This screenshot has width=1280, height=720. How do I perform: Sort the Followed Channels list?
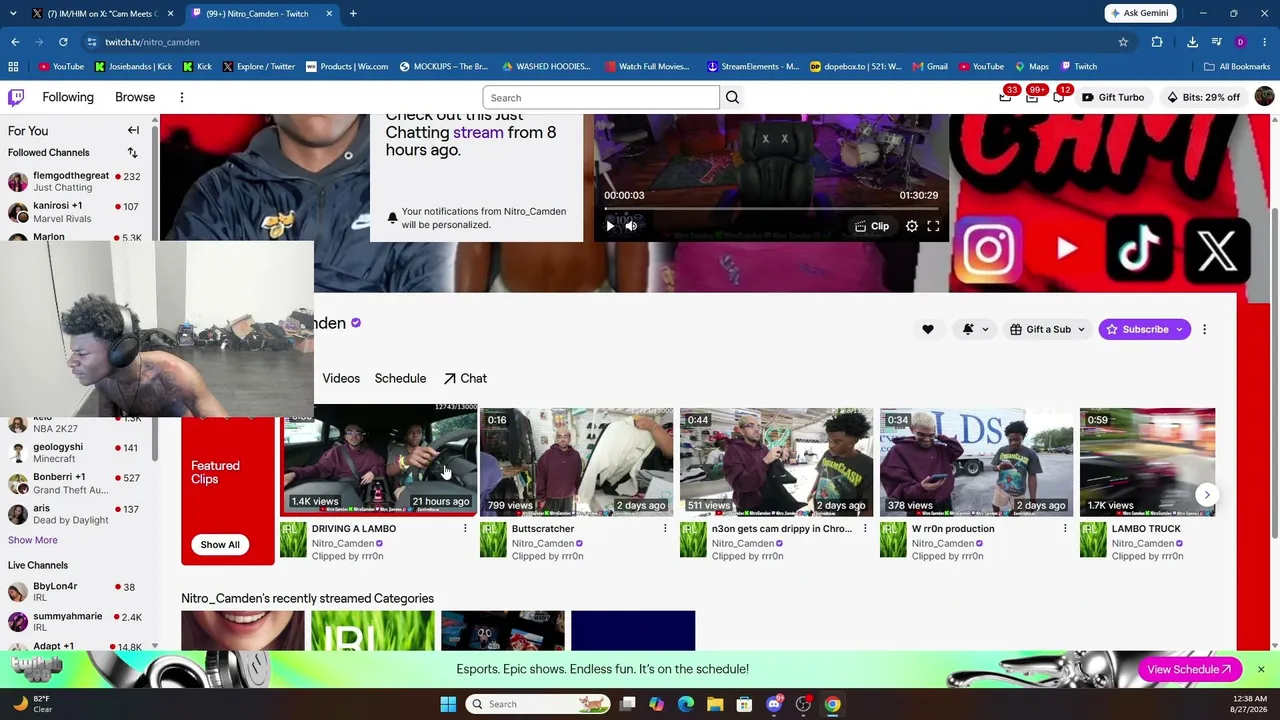(132, 153)
